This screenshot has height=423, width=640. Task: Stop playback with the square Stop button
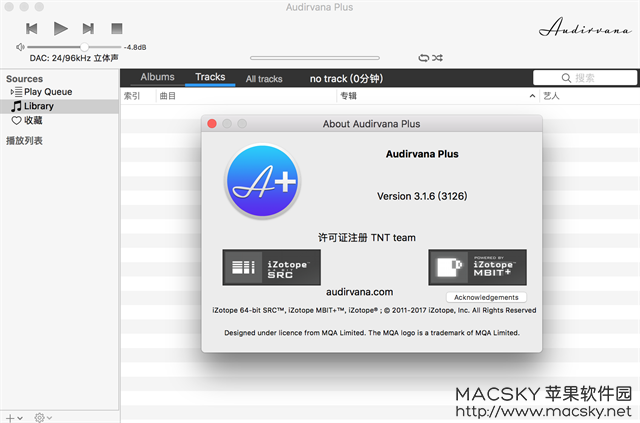click(117, 29)
